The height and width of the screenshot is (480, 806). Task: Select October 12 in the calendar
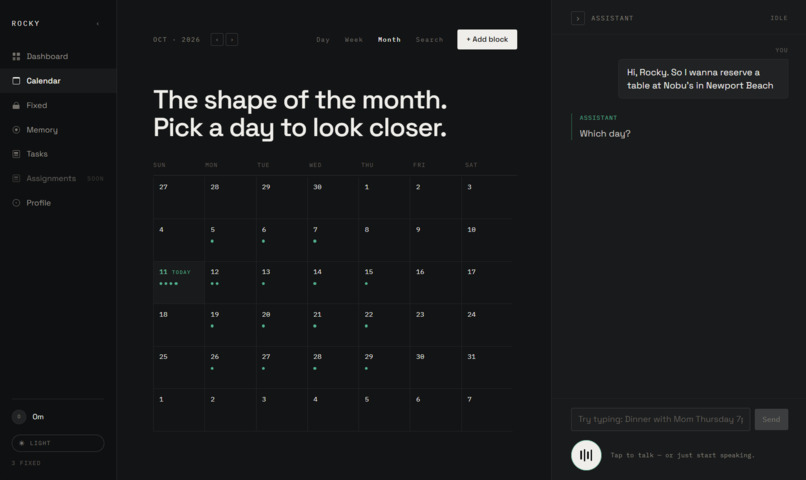point(230,282)
